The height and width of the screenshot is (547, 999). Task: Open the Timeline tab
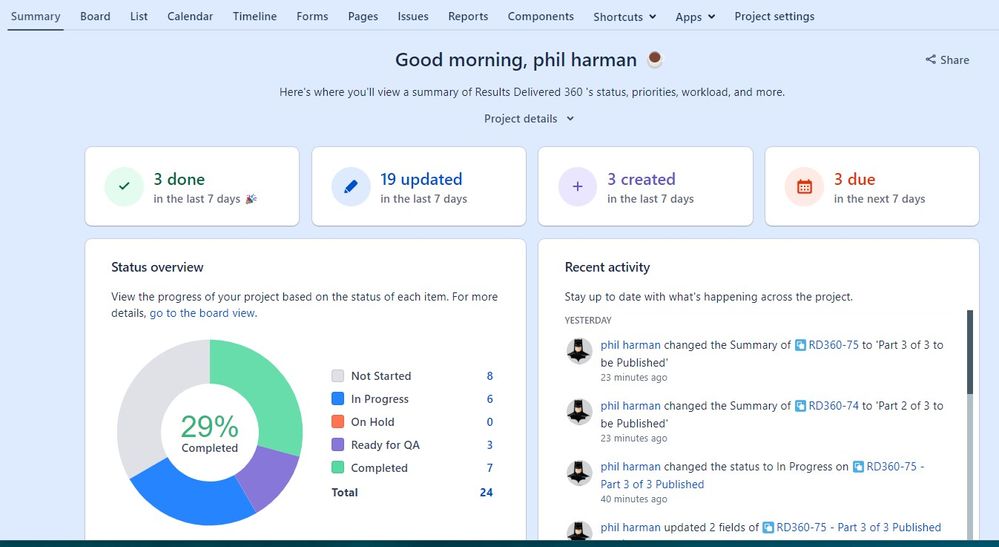coord(255,17)
